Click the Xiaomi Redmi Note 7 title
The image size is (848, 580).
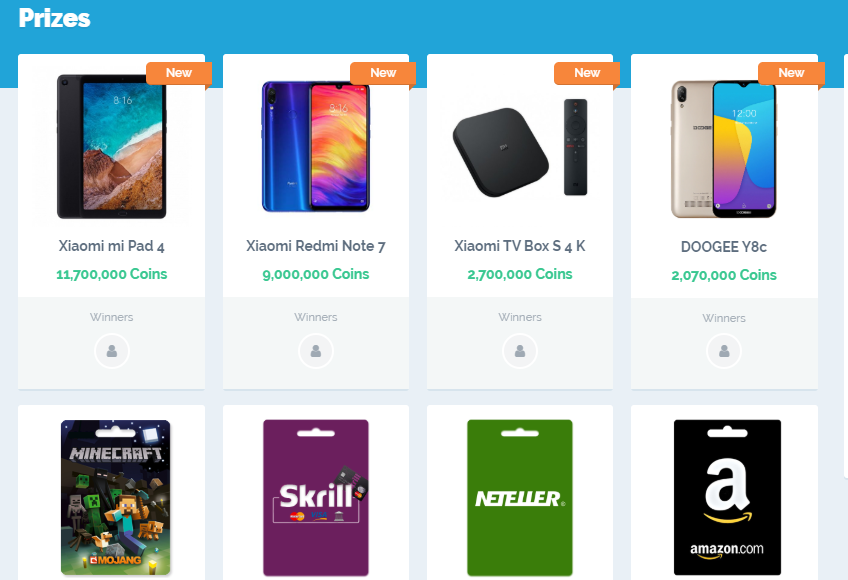316,246
